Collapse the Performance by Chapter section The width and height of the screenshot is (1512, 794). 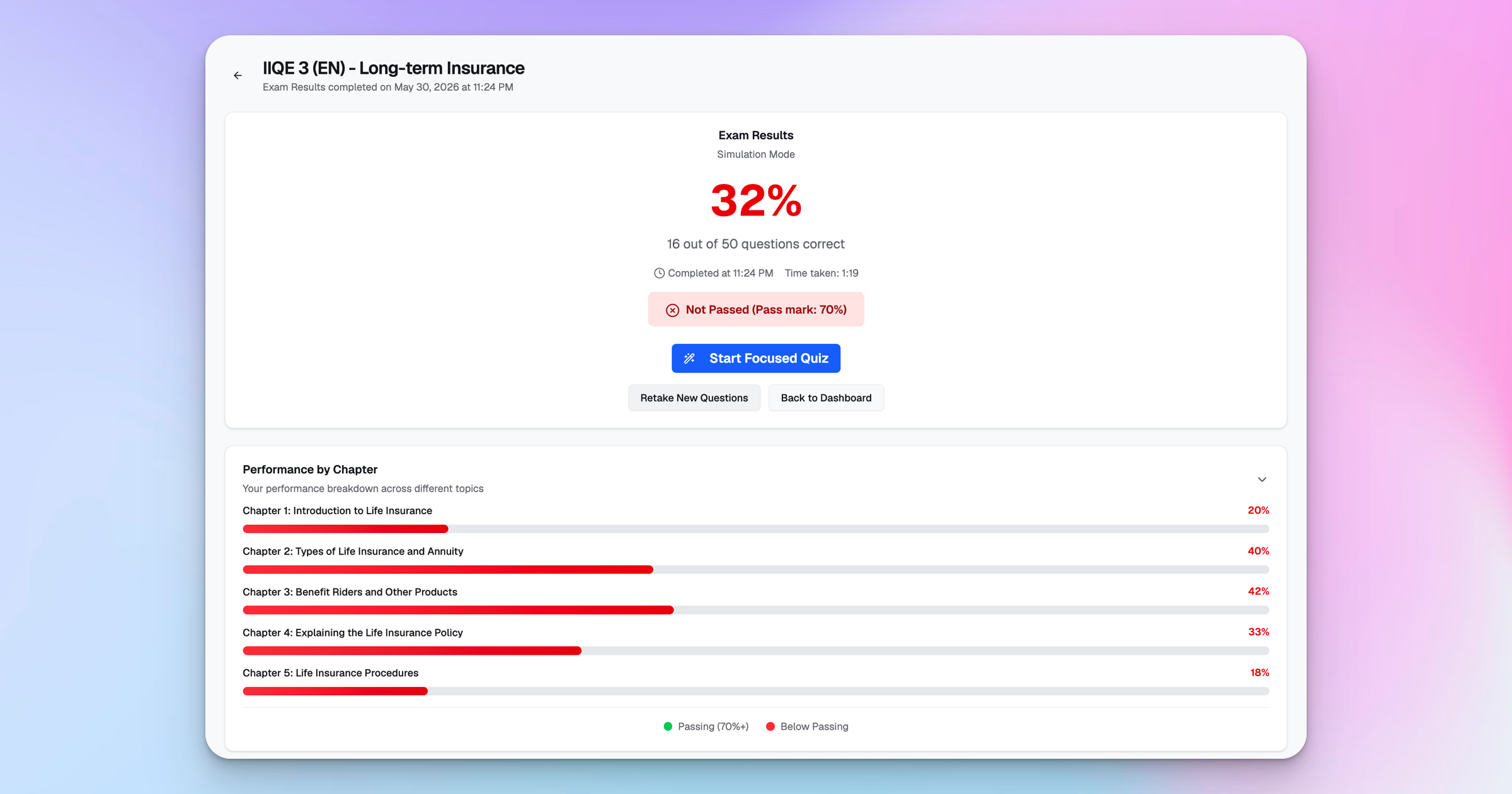click(1262, 480)
